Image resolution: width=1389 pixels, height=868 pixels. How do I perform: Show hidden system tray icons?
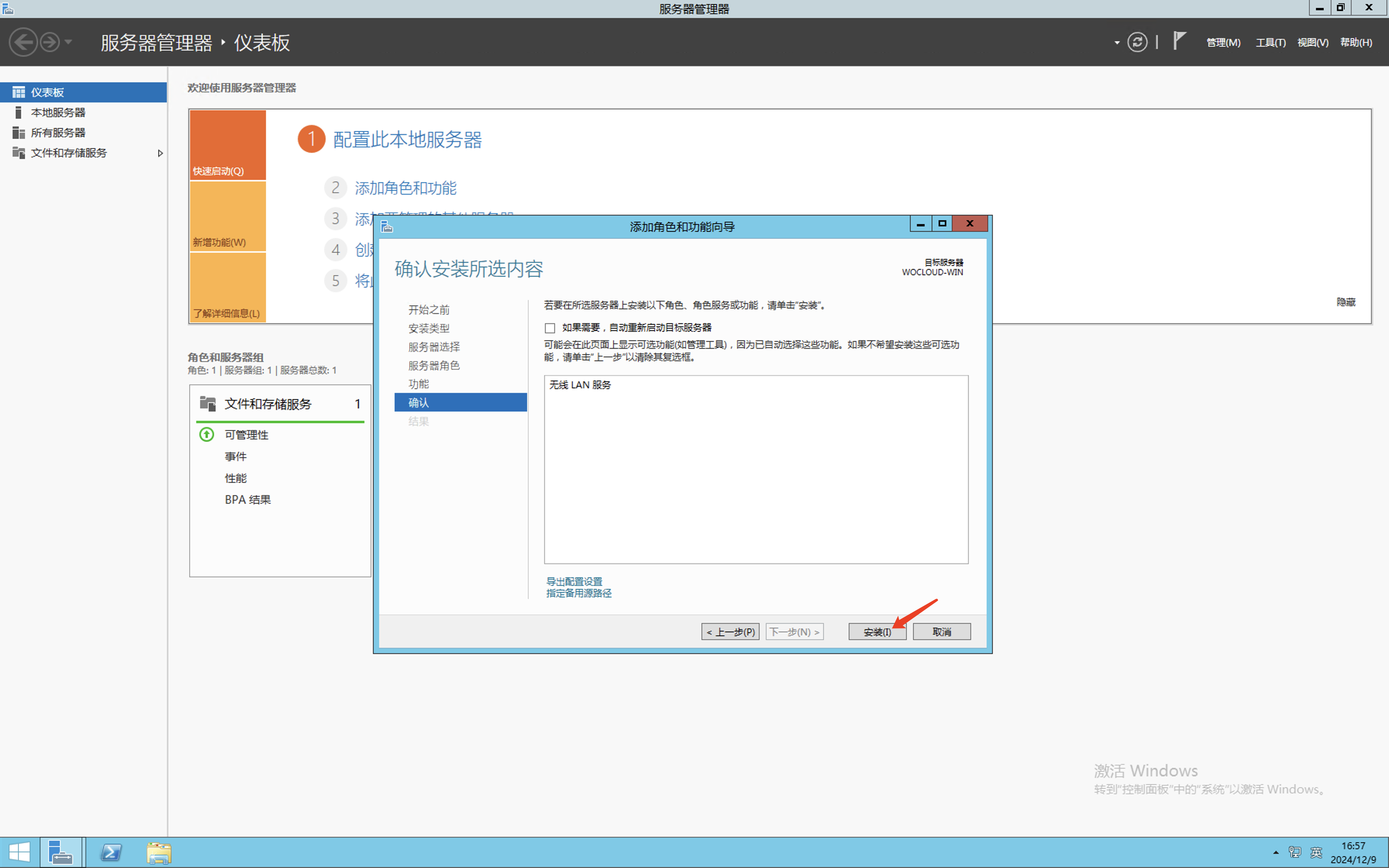coord(1275,852)
